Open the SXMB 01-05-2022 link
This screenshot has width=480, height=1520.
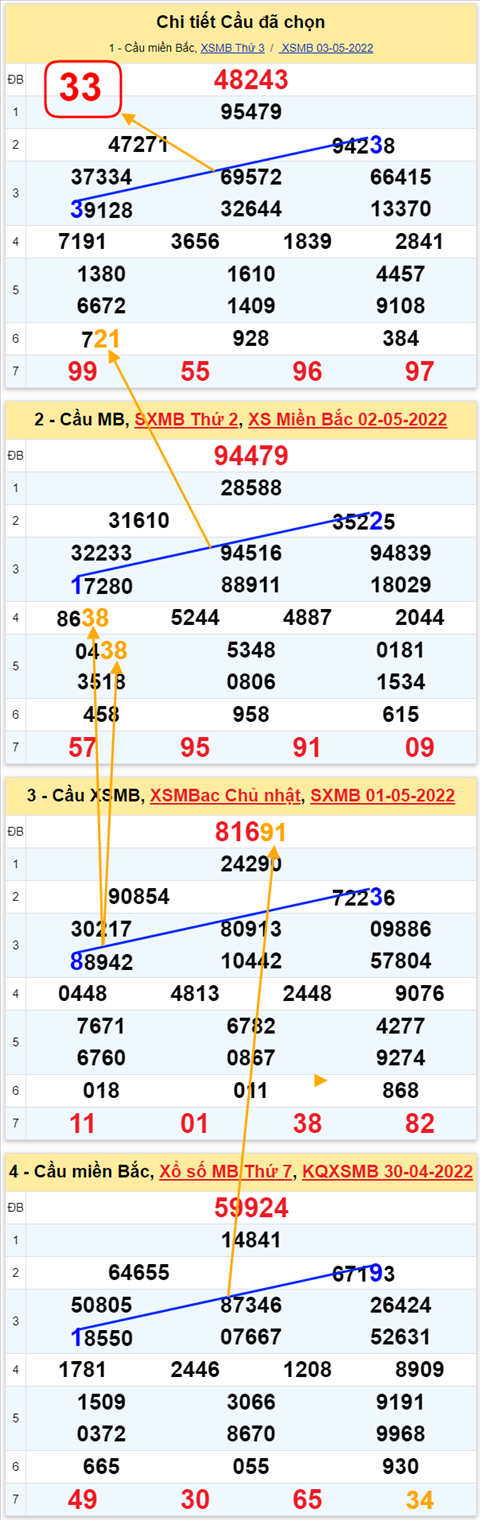point(383,795)
